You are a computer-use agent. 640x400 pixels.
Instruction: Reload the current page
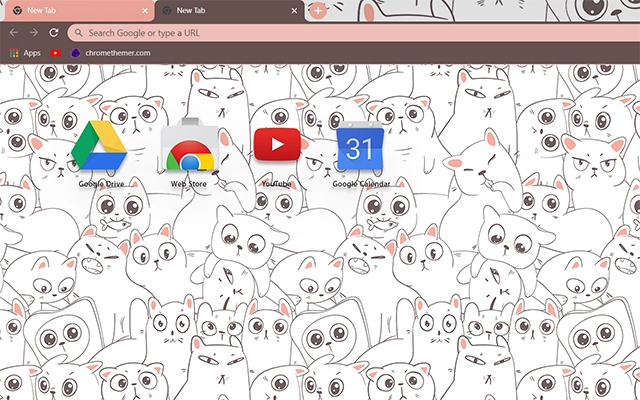pyautogui.click(x=53, y=33)
